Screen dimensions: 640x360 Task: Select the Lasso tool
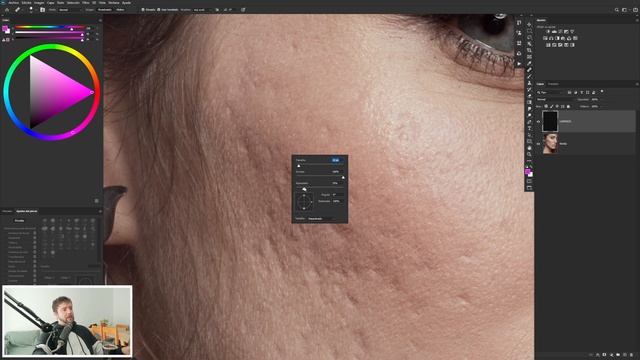point(529,37)
